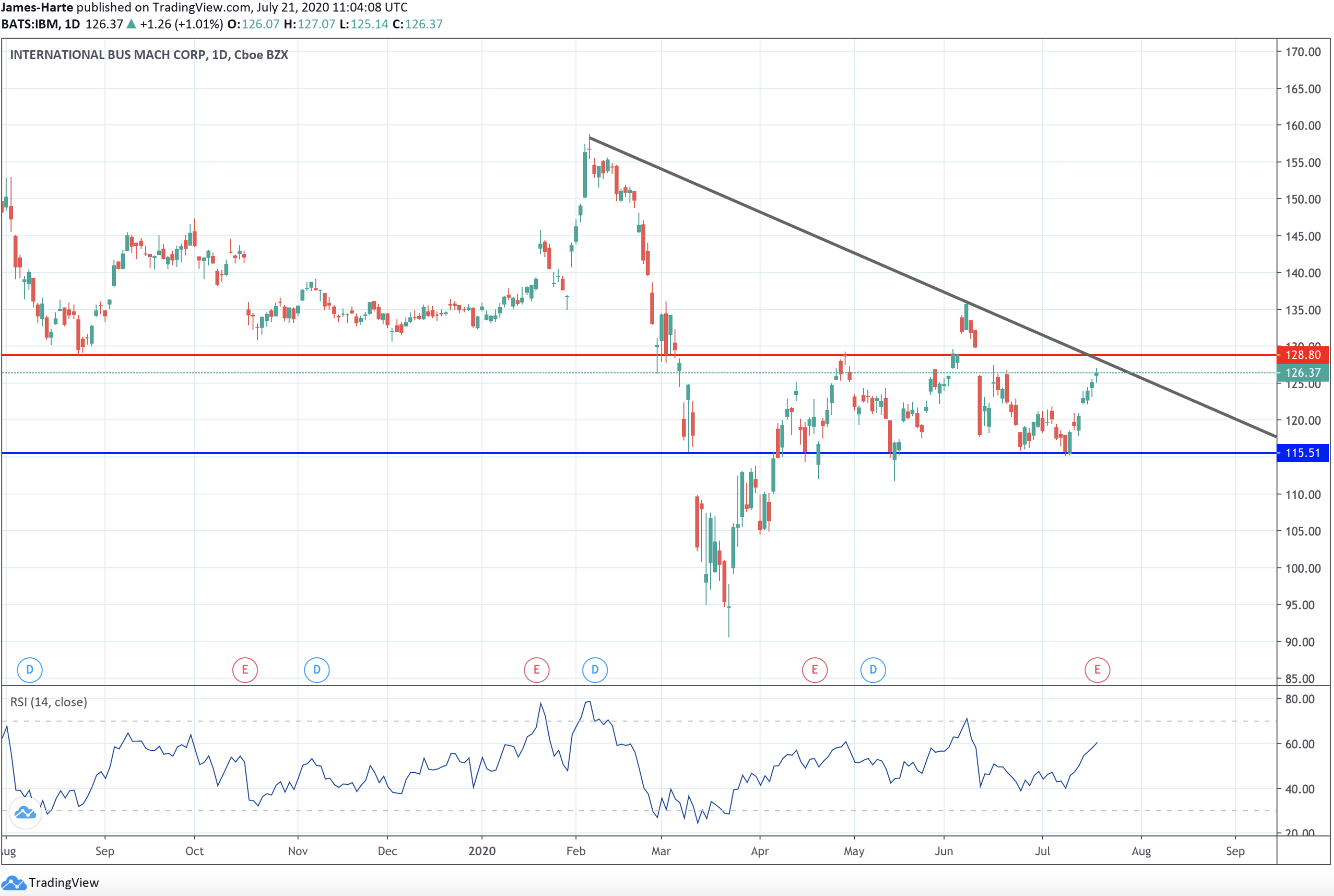Click the dividend marker in early November
The width and height of the screenshot is (1334, 896).
coord(317,670)
